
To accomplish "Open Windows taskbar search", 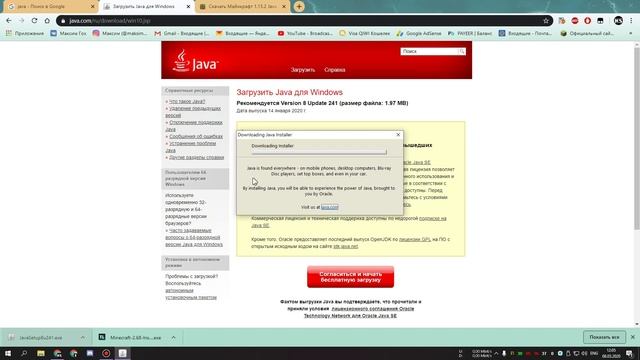I will coord(24,353).
